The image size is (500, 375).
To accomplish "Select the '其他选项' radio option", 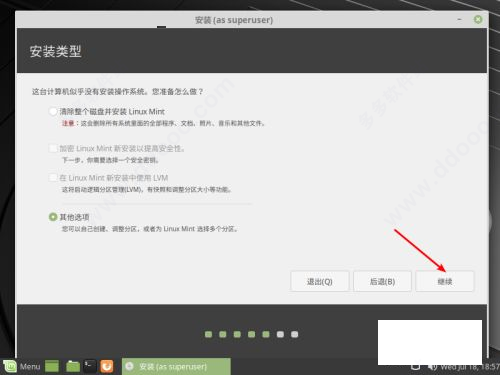I will click(x=53, y=217).
